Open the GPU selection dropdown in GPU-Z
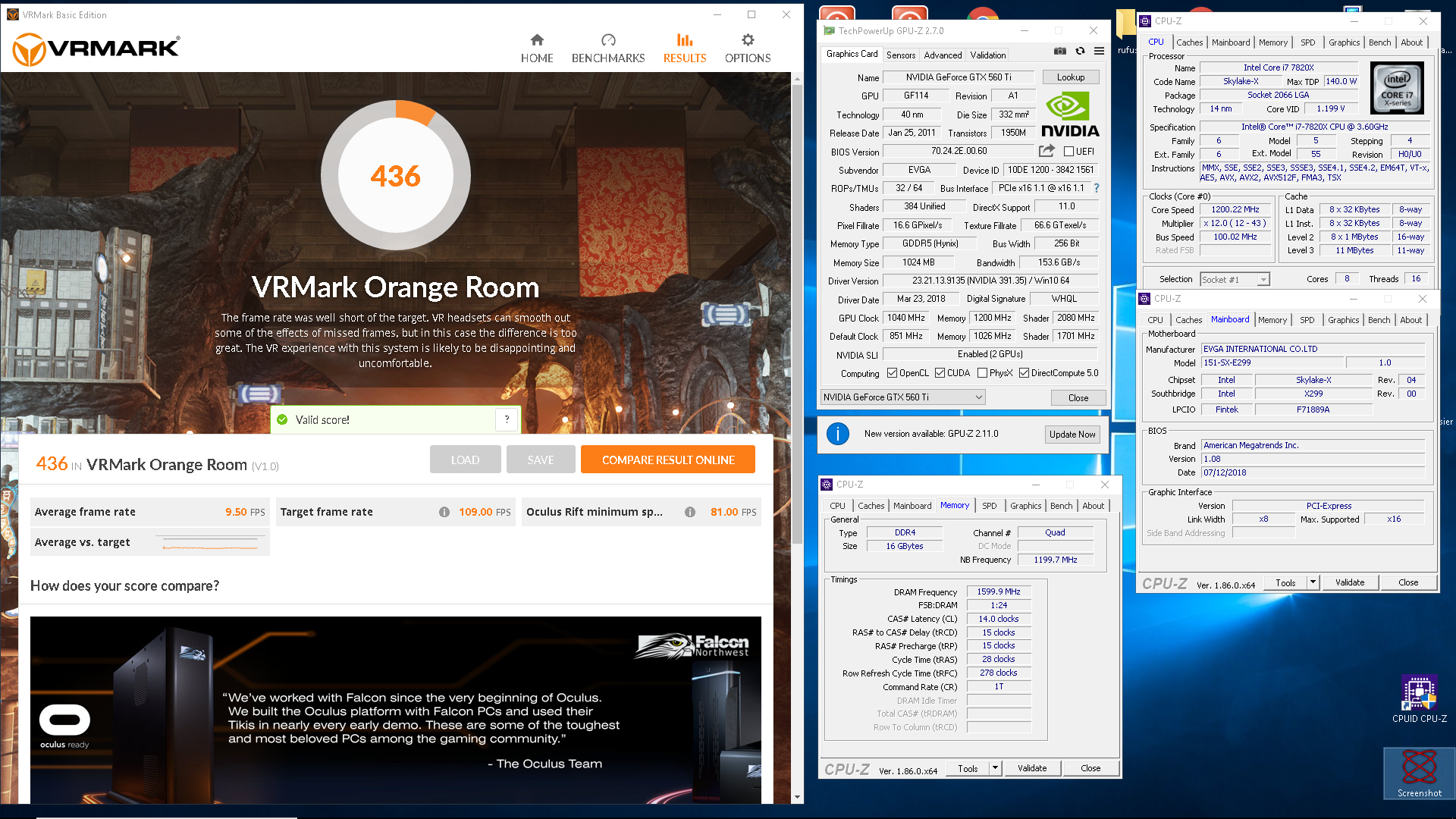1456x819 pixels. click(903, 397)
